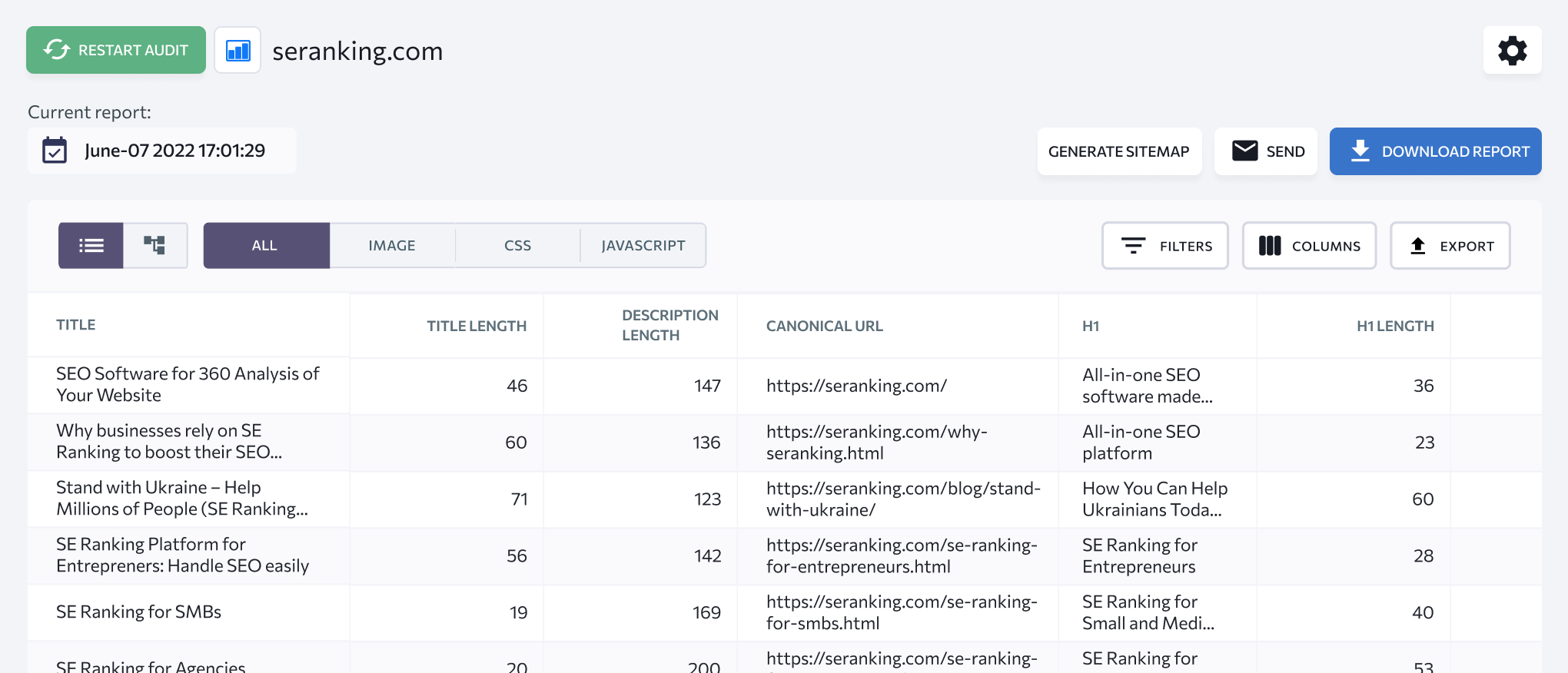Open canonical URL blog/stand-with-ukraine/
Viewport: 1568px width, 673px height.
point(903,499)
